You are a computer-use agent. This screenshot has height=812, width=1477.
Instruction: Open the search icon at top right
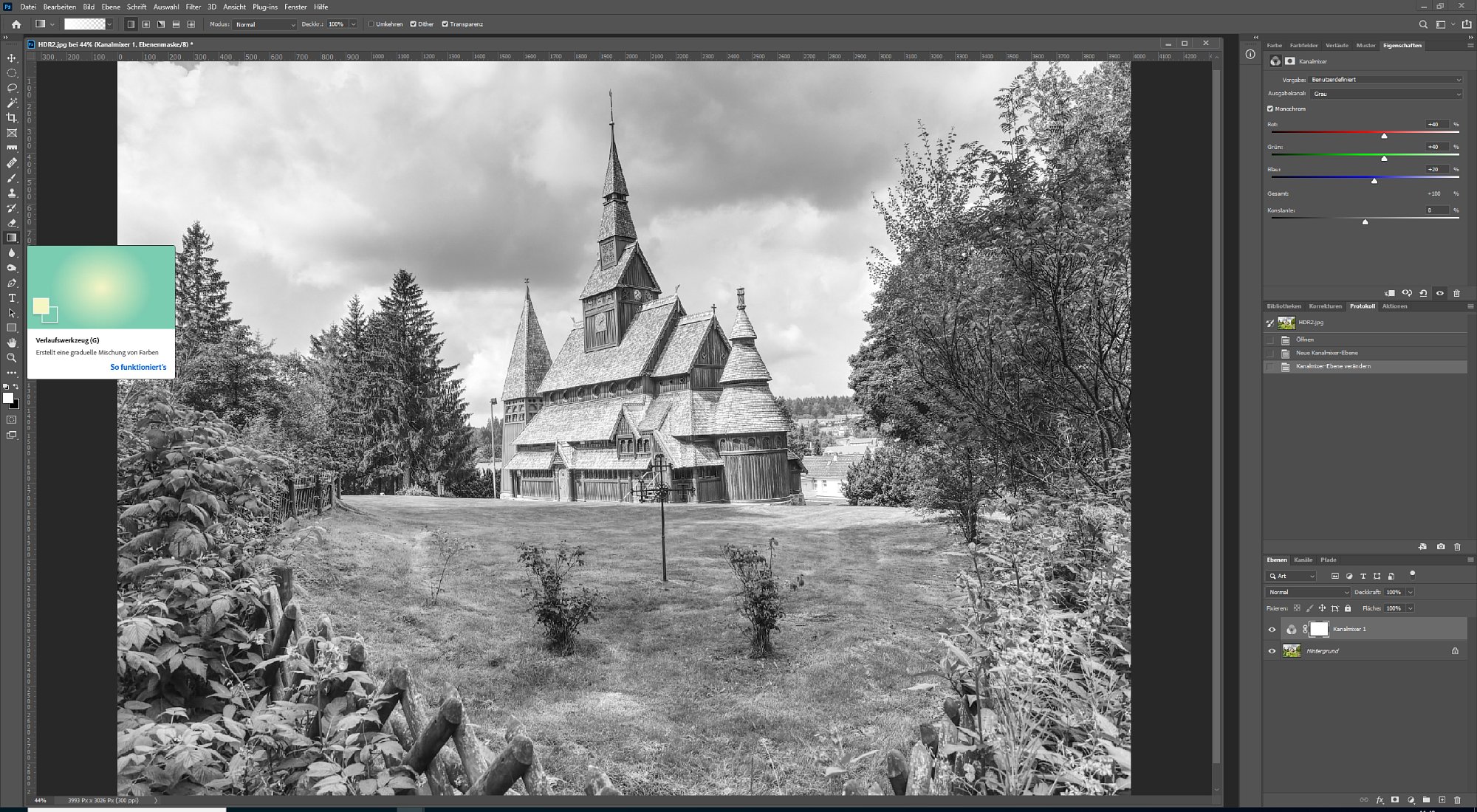1423,24
